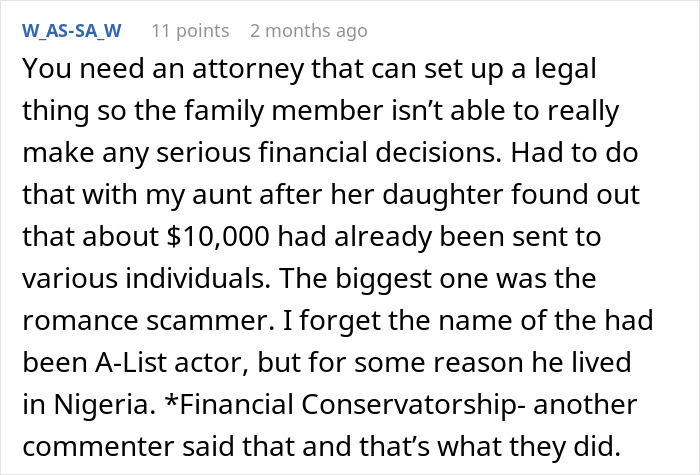Screen dimensions: 700x475
Task: Click the '11 points' score label
Action: tap(189, 31)
